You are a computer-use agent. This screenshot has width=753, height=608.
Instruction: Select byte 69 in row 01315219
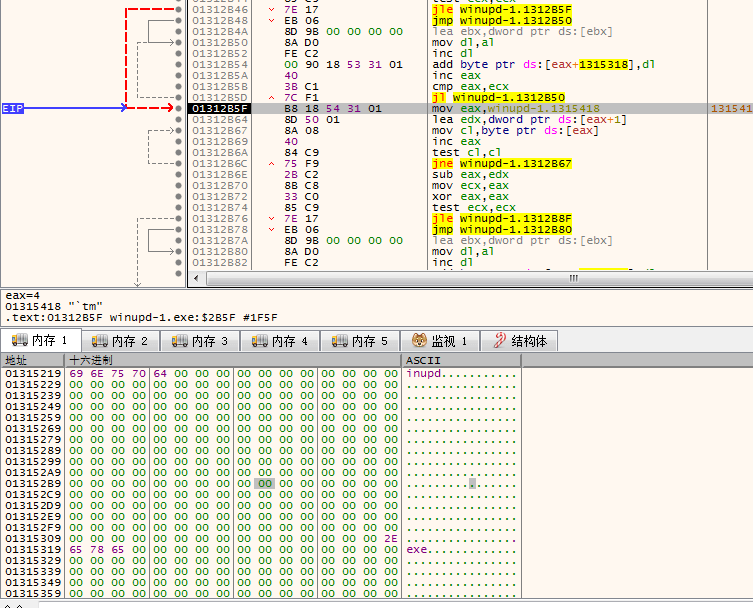coord(76,374)
